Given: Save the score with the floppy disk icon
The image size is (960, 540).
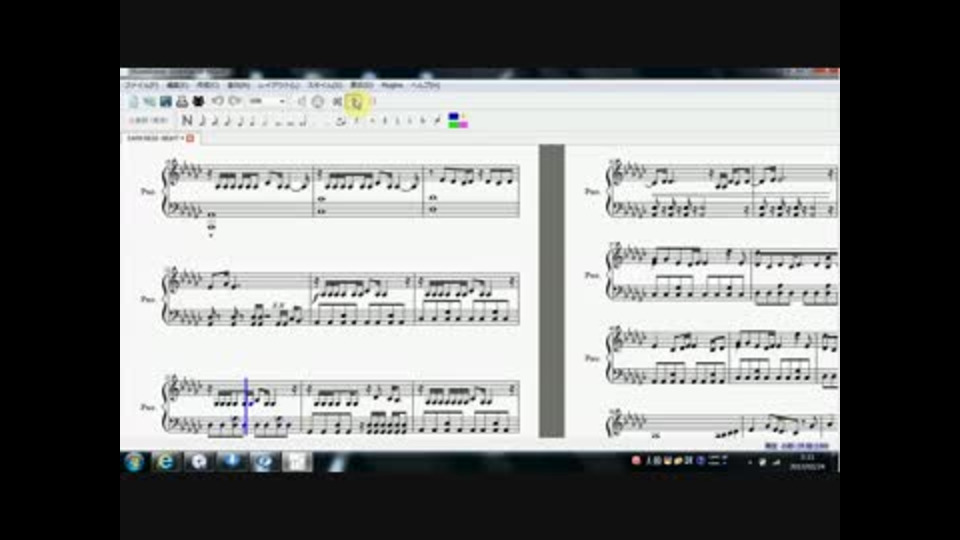Looking at the screenshot, I should click(x=166, y=102).
